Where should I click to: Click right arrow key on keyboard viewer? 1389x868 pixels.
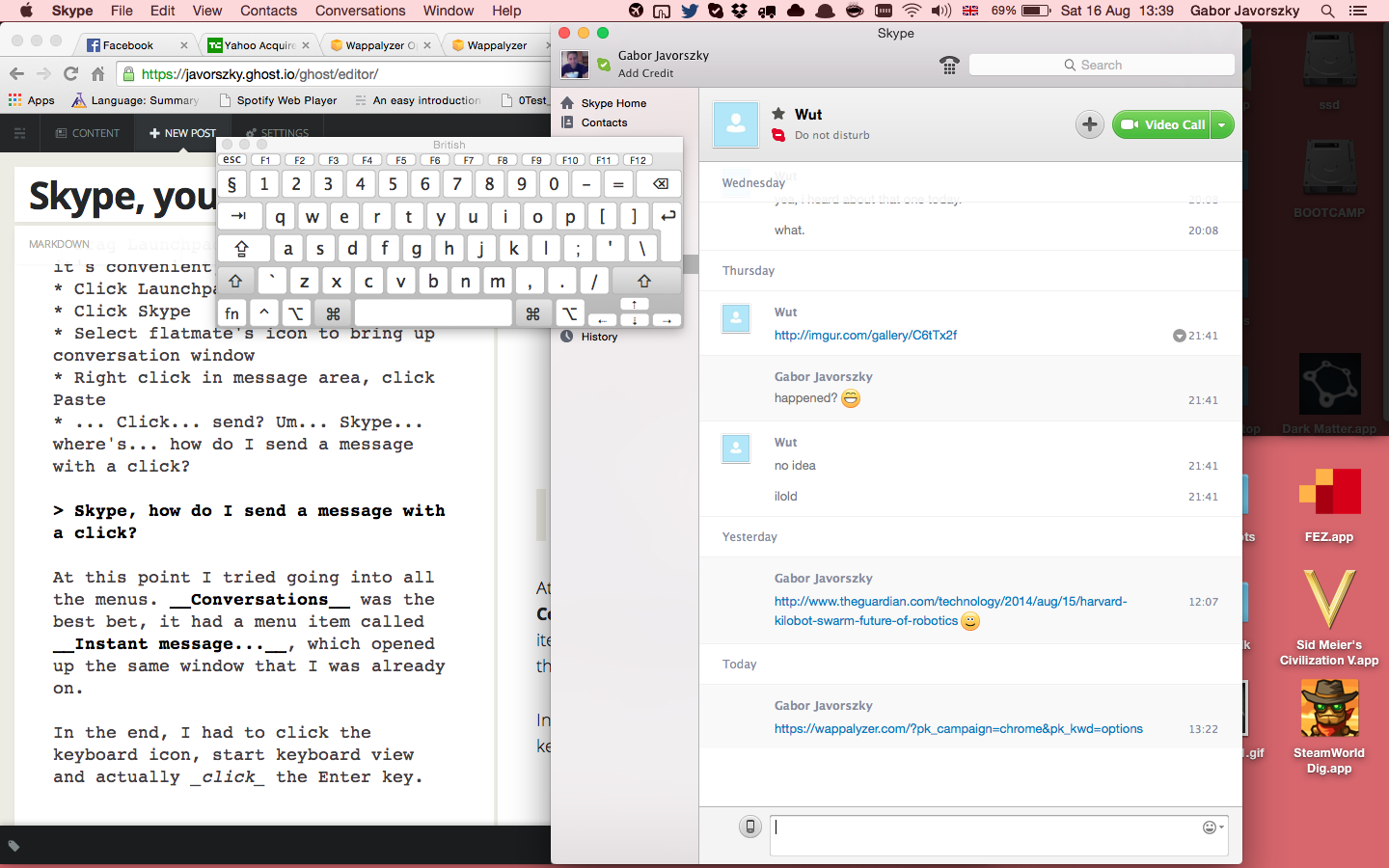[667, 320]
